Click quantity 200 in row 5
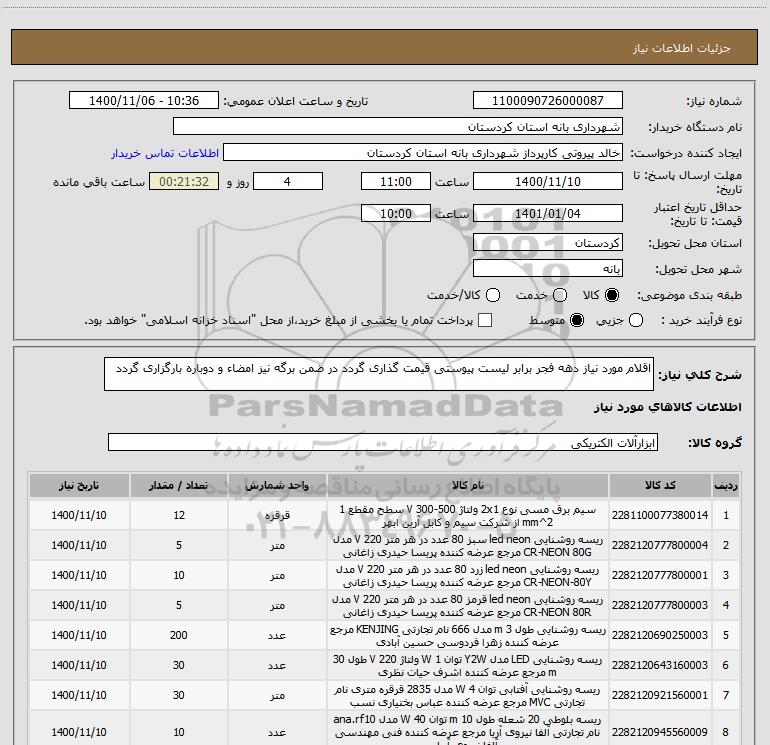Screen dimensions: 770x745 click(x=179, y=635)
